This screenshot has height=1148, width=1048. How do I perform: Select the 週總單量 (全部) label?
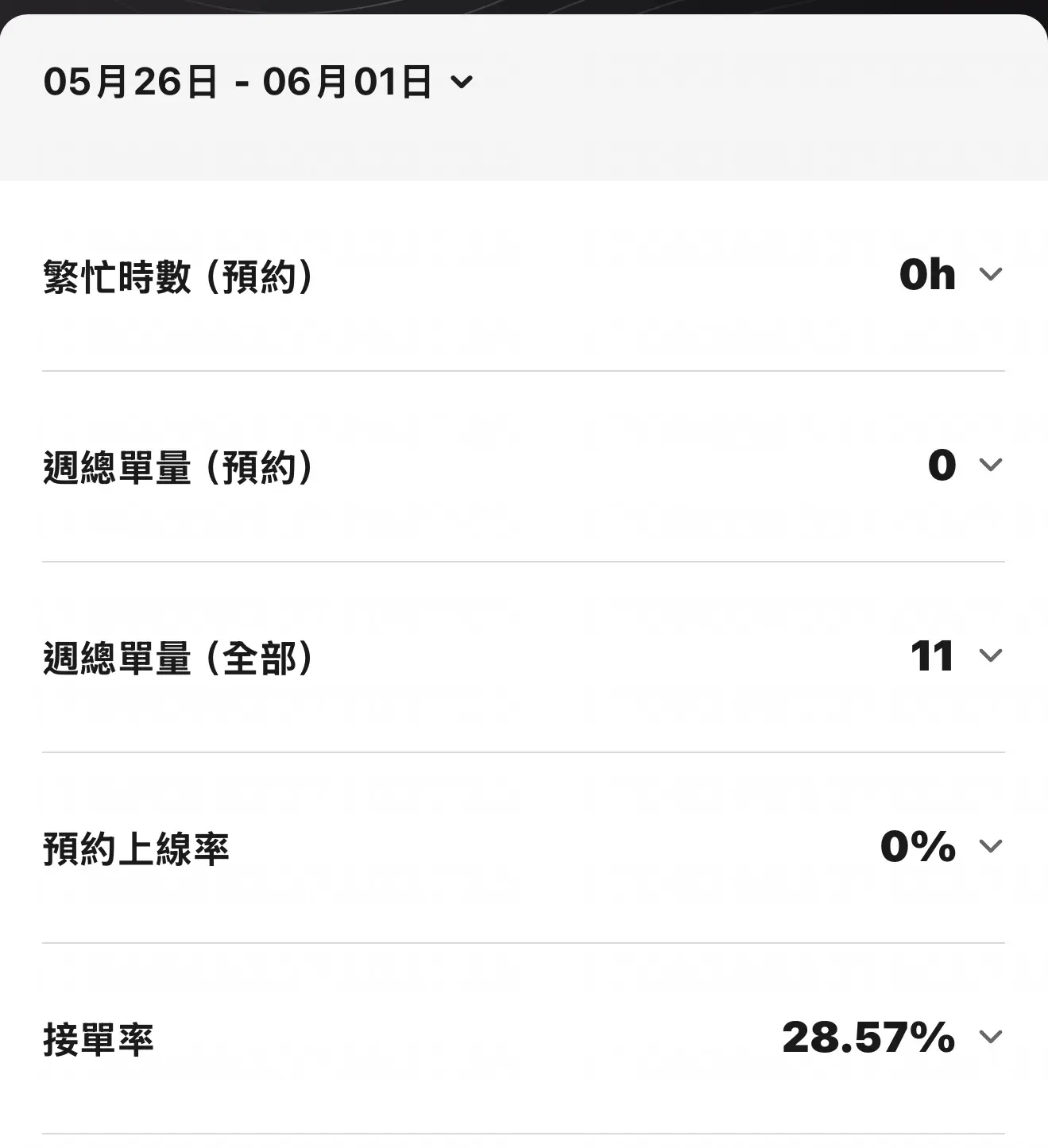click(178, 658)
